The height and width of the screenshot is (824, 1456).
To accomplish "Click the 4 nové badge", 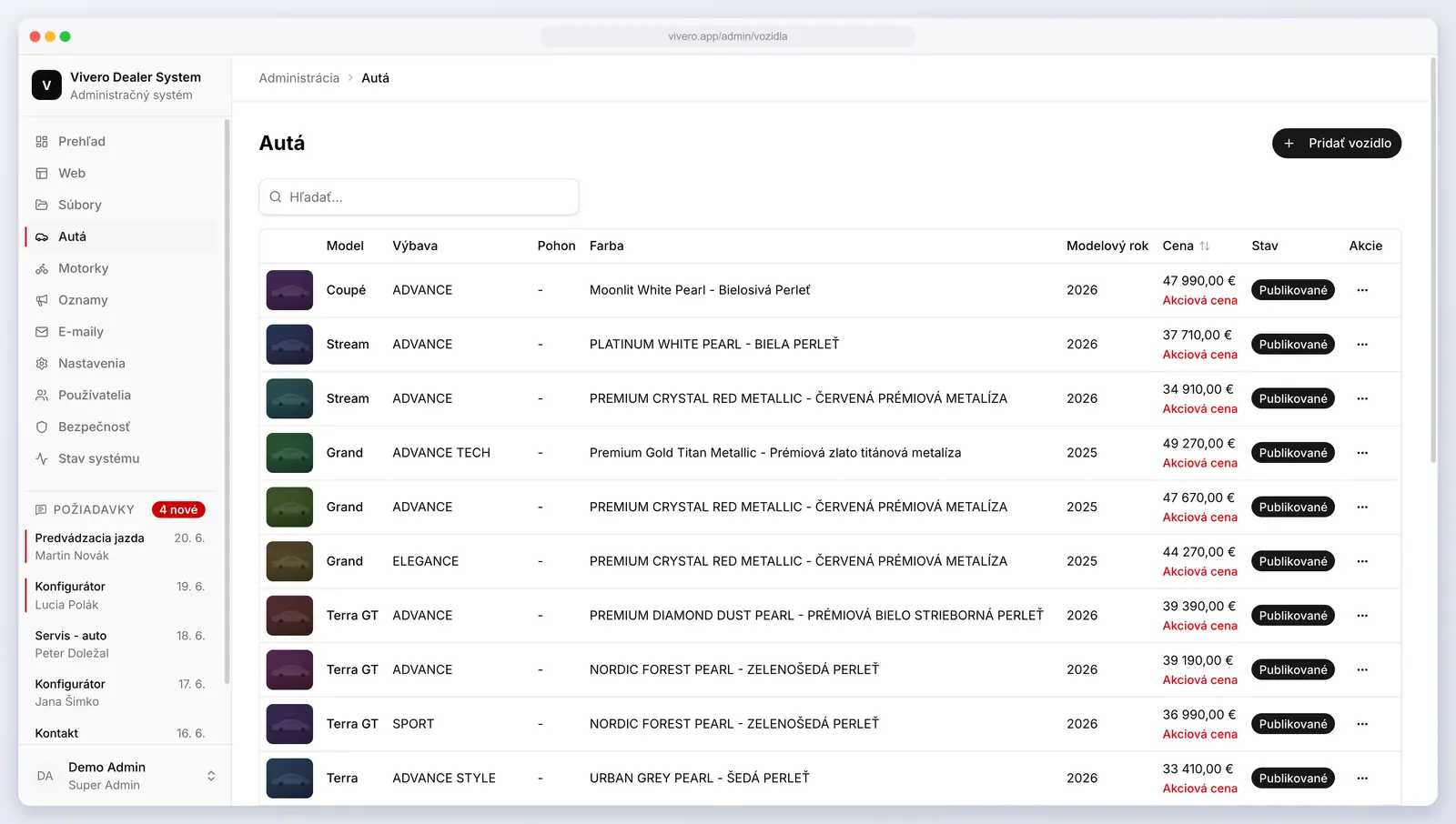I will [178, 510].
